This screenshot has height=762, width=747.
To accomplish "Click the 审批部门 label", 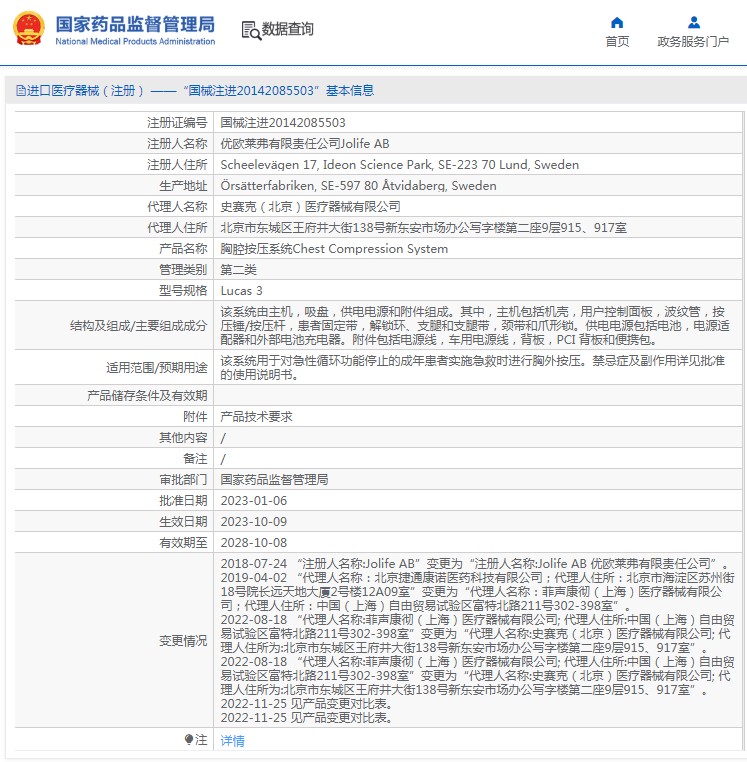I will coord(183,479).
